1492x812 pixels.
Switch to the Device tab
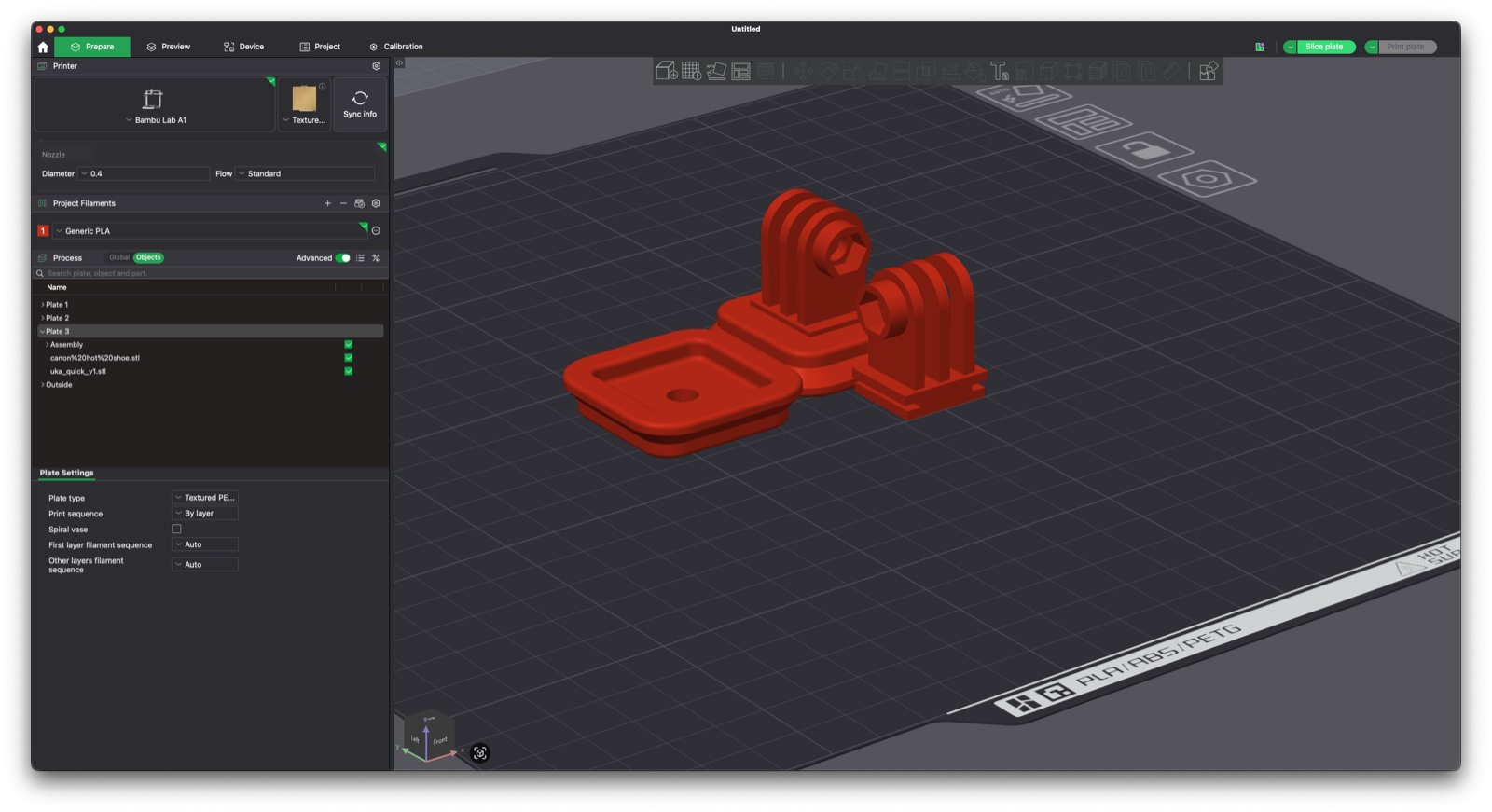(x=244, y=47)
